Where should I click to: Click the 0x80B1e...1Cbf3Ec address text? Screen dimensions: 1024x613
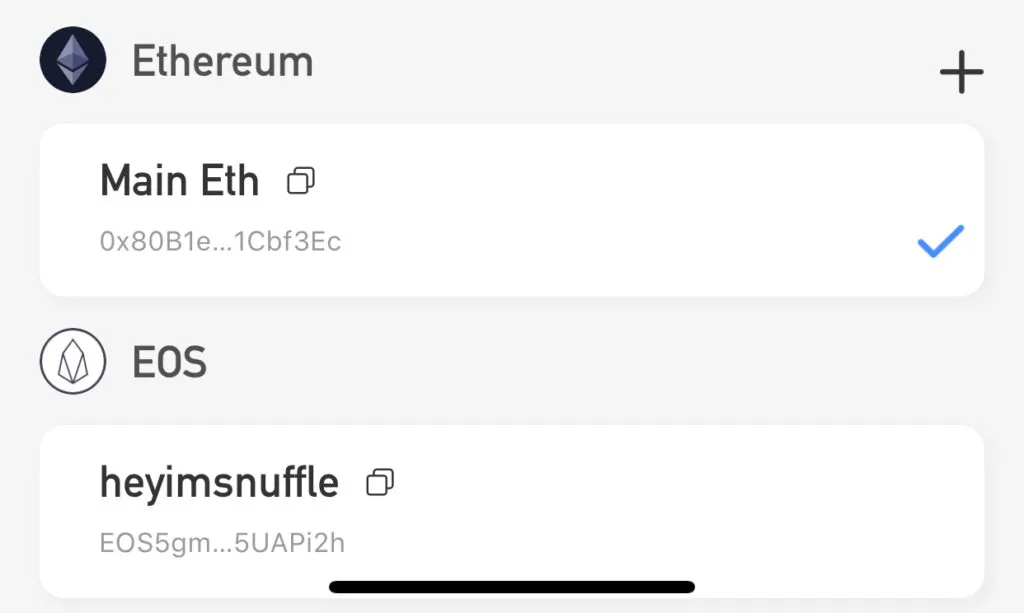pos(220,242)
